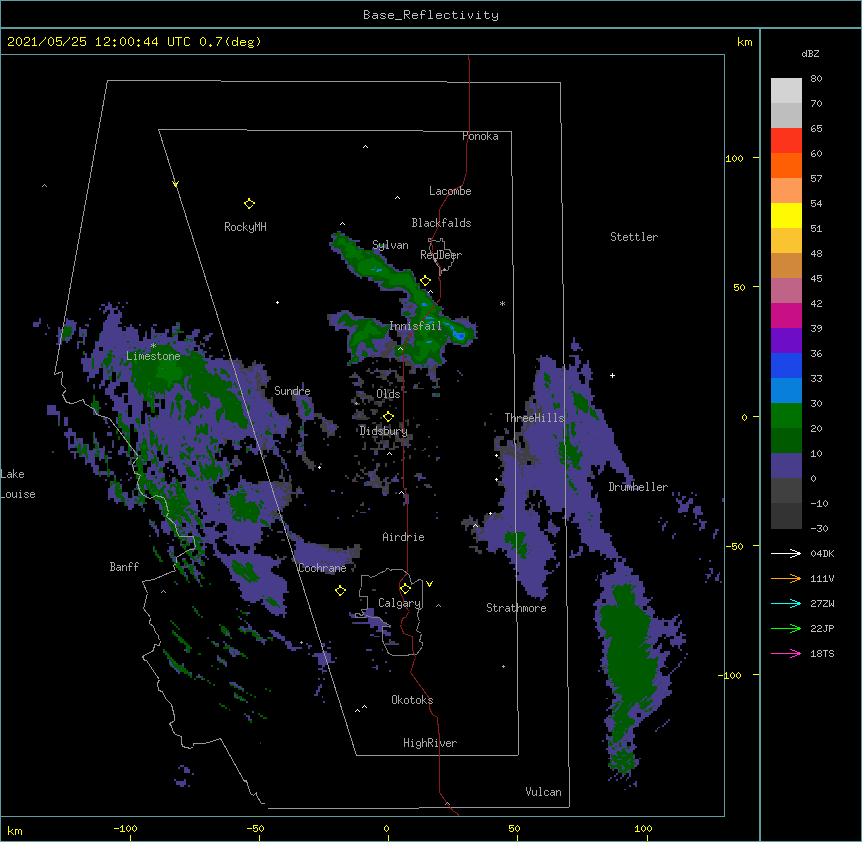The height and width of the screenshot is (842, 862).
Task: Click the RedDeer city label
Action: click(x=441, y=255)
